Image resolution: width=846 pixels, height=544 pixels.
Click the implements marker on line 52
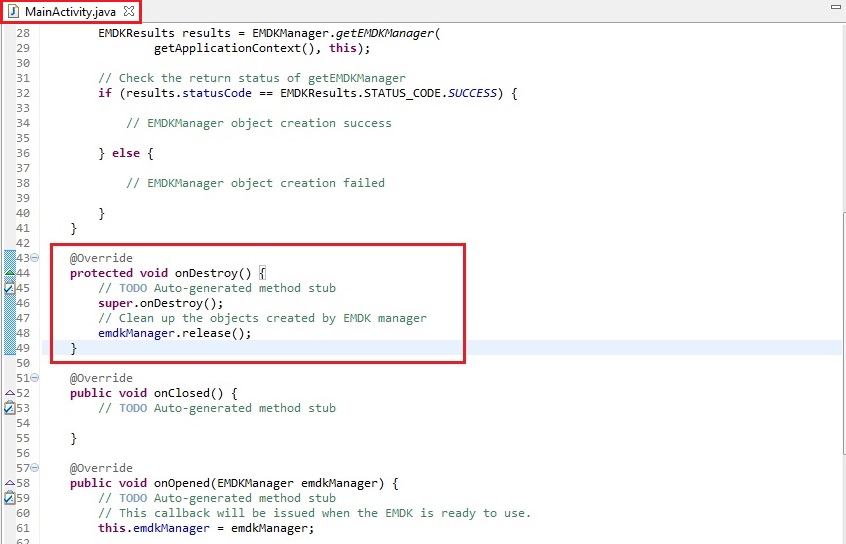(10, 393)
